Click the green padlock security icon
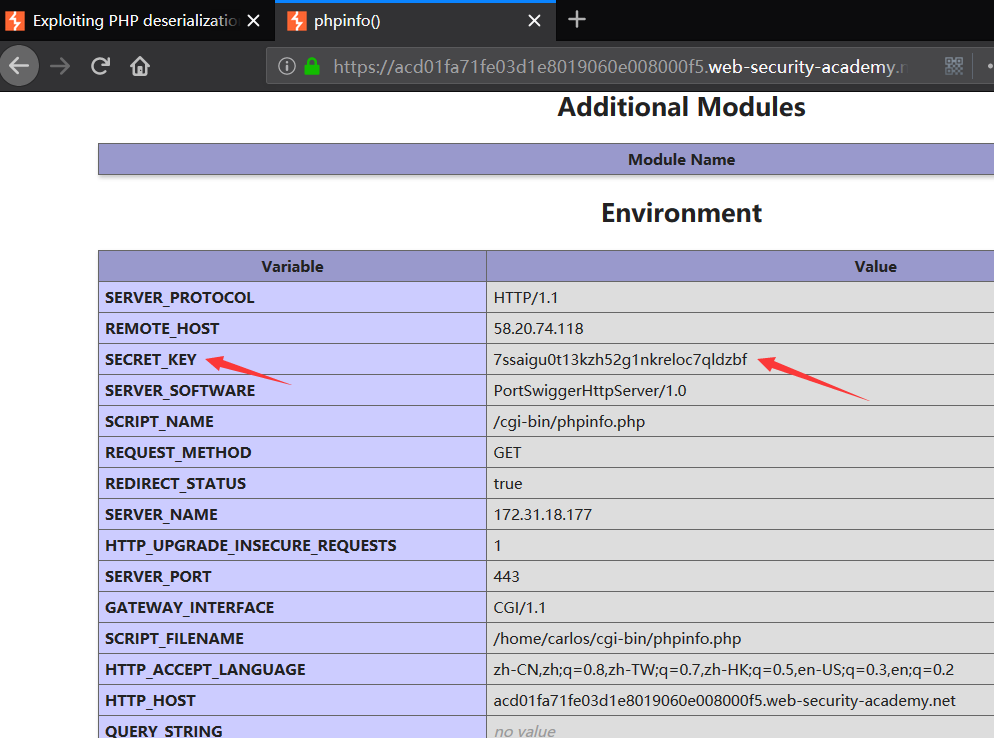 (x=312, y=66)
